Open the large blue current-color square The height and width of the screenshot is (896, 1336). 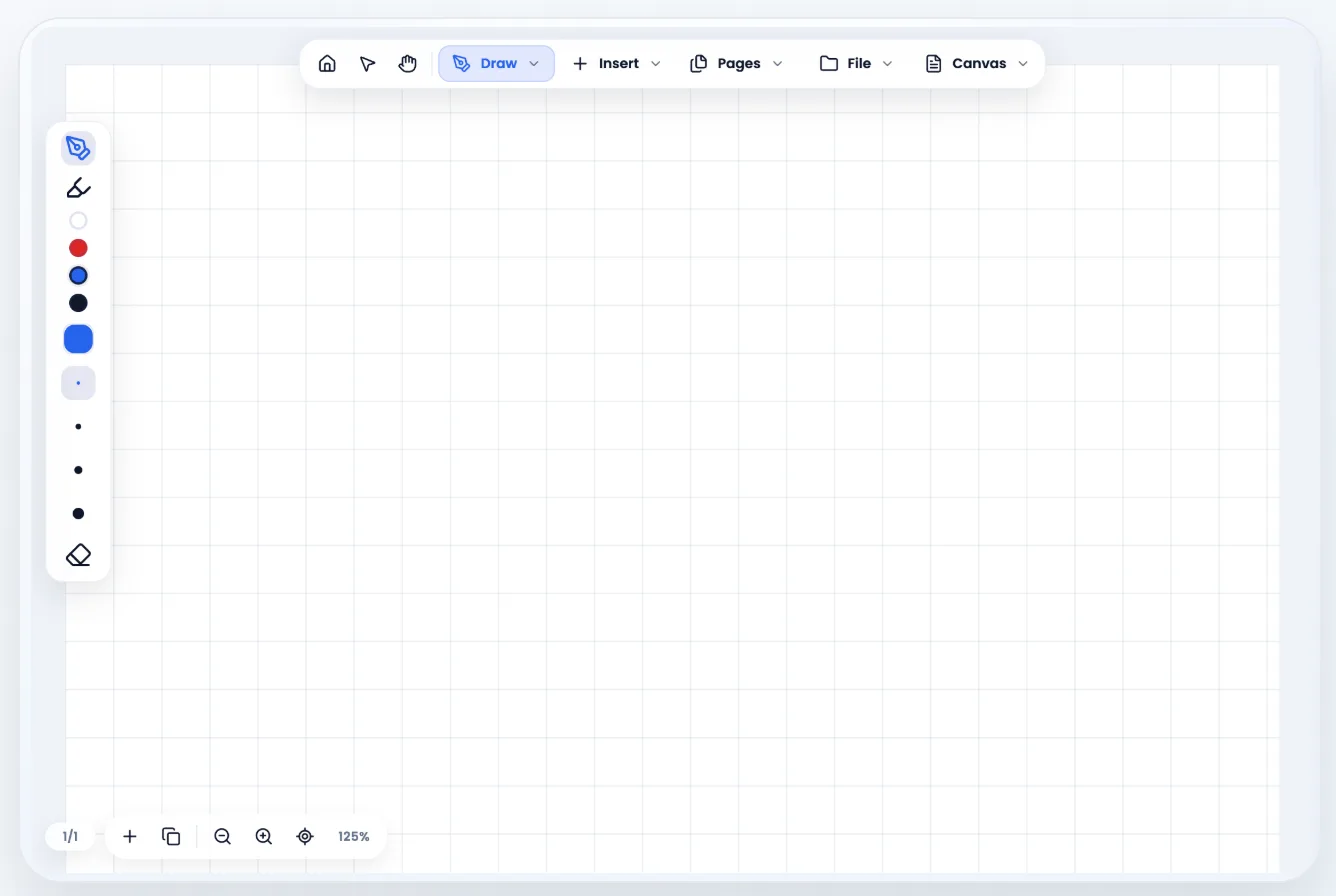(78, 339)
